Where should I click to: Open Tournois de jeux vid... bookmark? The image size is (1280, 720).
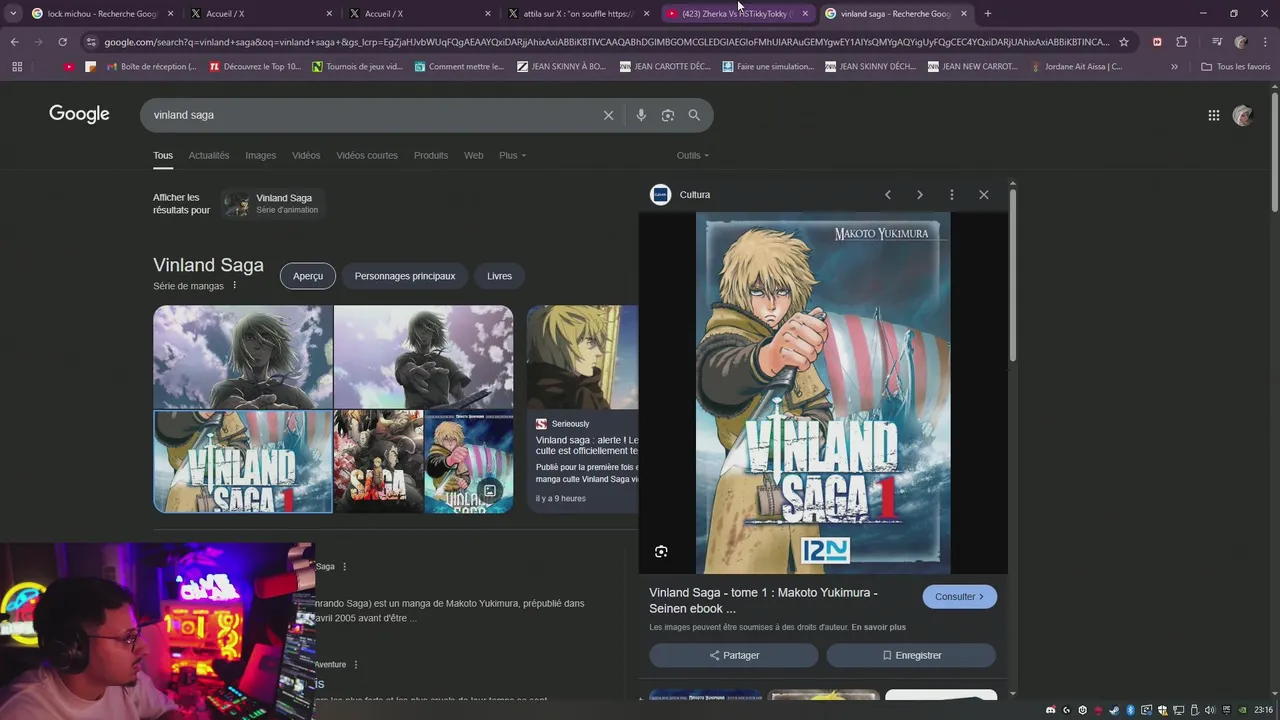357,67
